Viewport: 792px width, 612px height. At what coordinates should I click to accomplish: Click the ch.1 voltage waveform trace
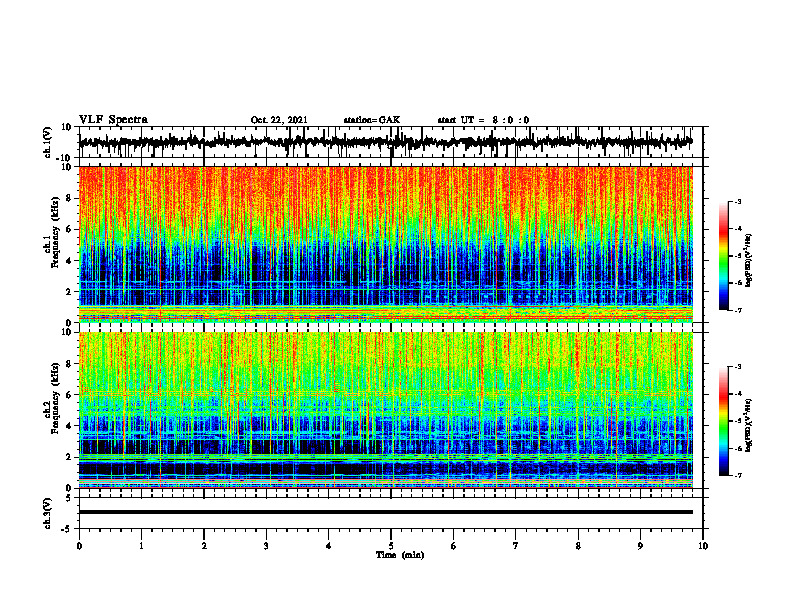pos(385,142)
